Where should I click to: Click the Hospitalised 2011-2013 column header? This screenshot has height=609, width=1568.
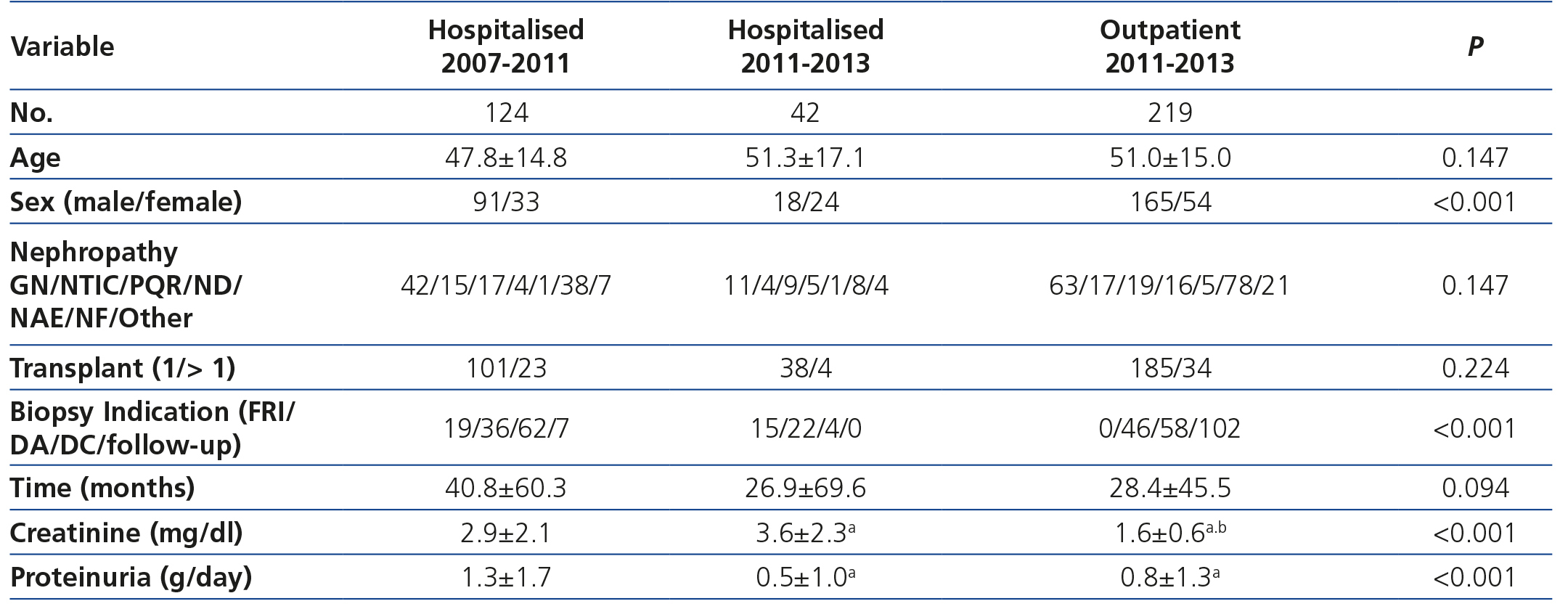805,46
